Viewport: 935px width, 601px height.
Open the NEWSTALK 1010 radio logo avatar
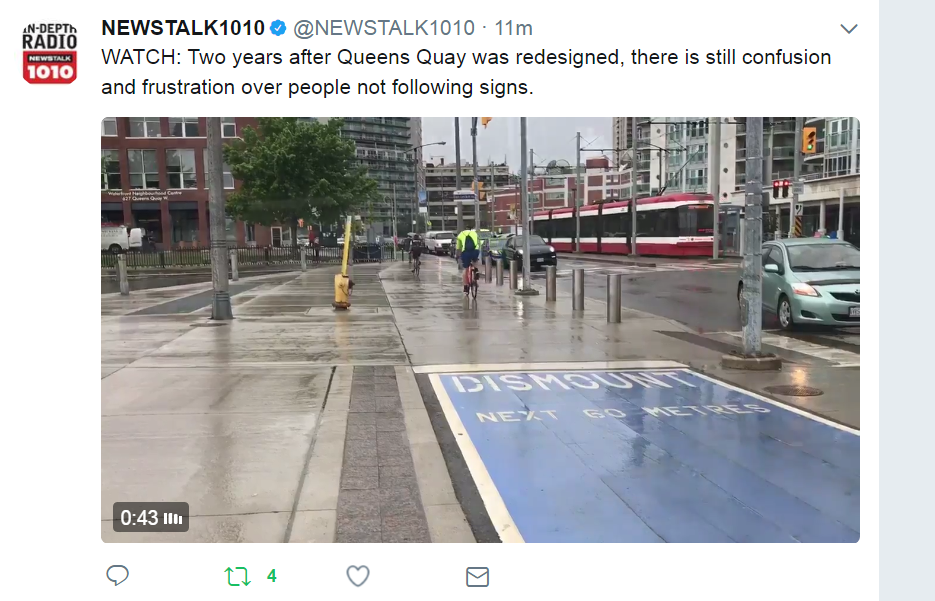(49, 53)
